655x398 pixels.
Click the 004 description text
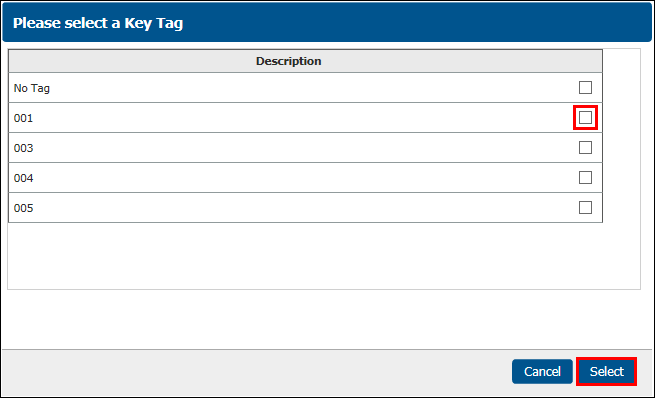point(23,178)
